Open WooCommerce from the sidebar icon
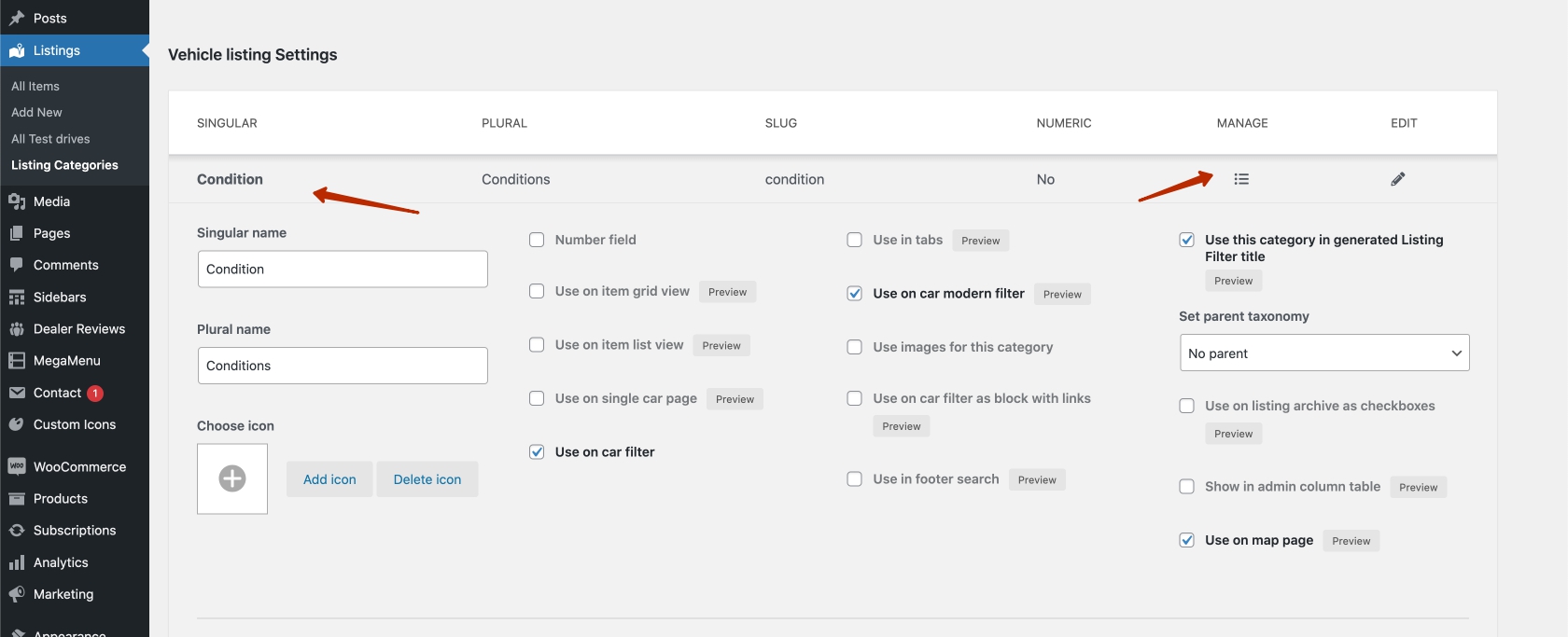Viewport: 1568px width, 637px height. coord(17,466)
